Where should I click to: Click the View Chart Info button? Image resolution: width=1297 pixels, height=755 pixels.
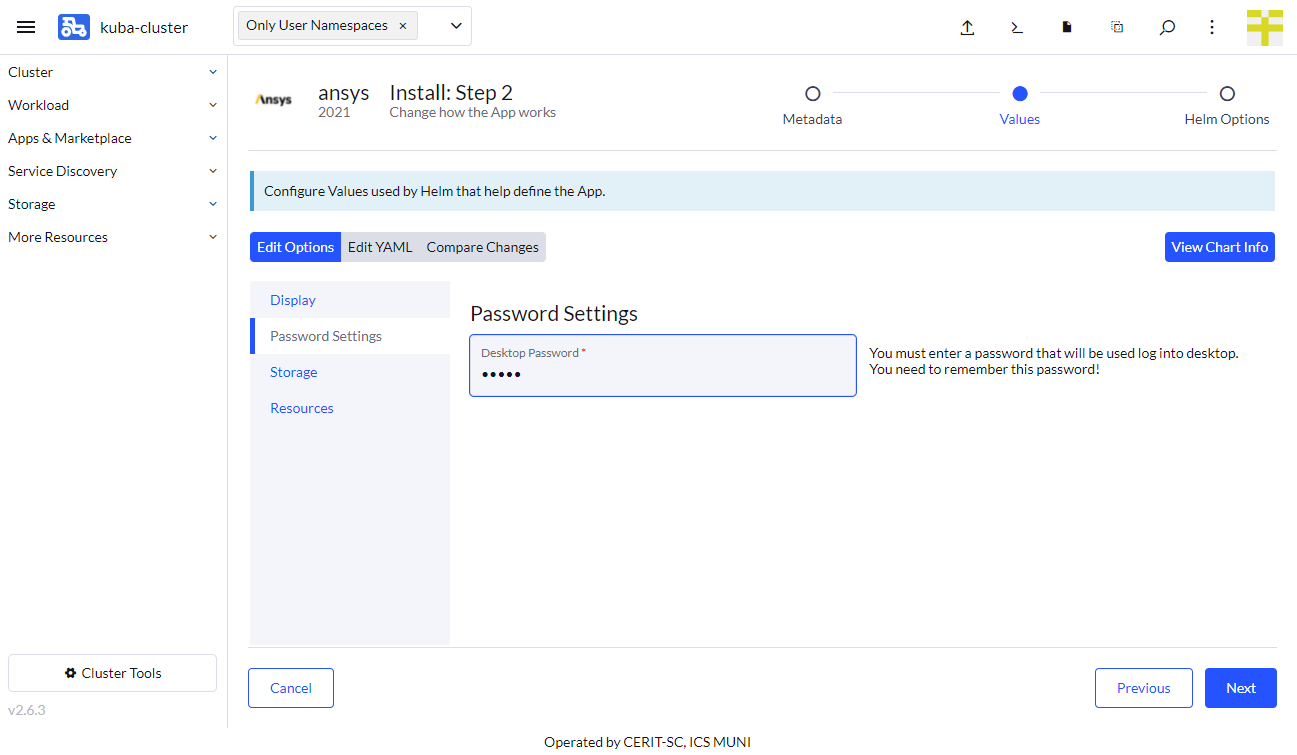[x=1219, y=246]
